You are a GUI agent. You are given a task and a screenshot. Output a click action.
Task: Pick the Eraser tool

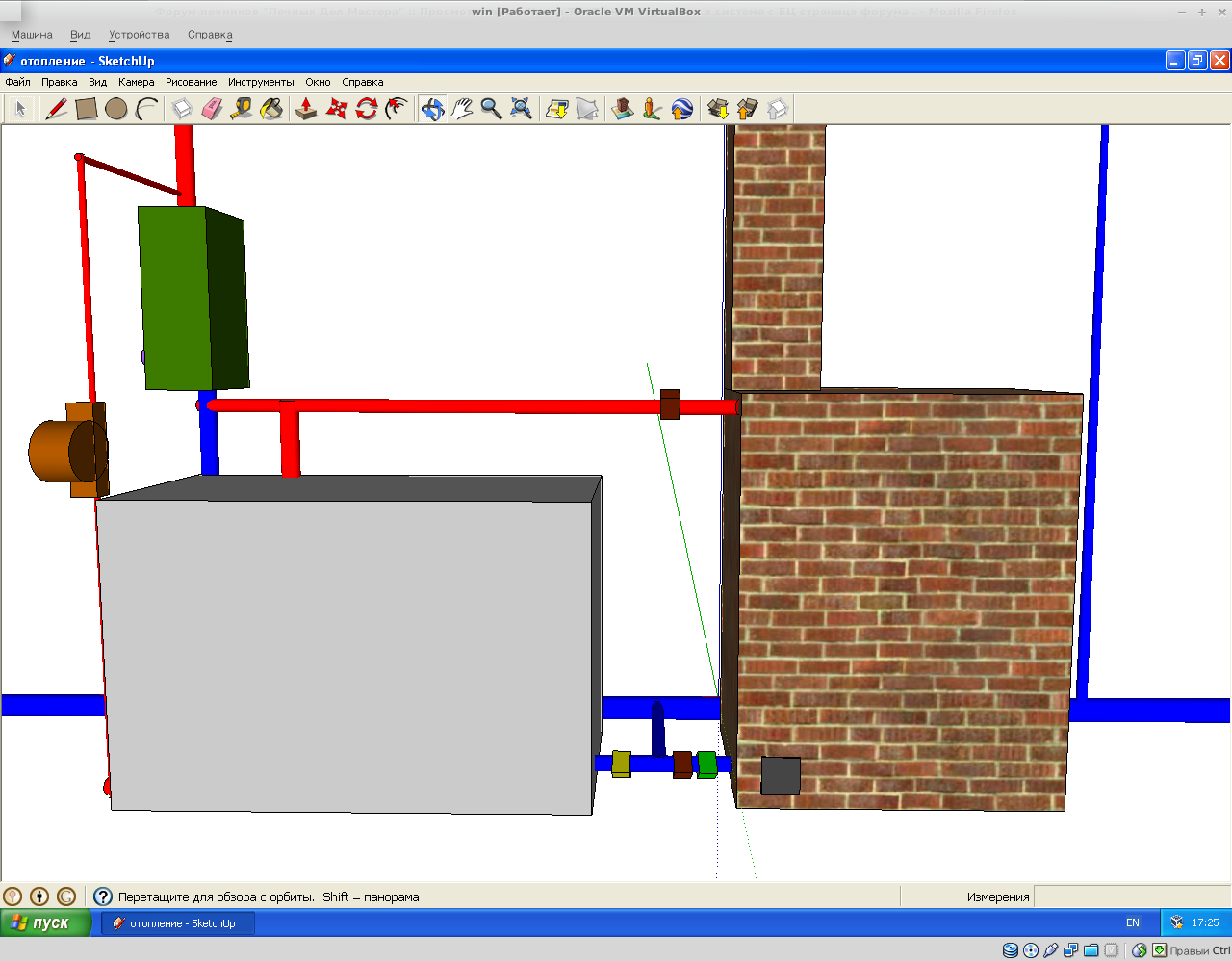[212, 109]
